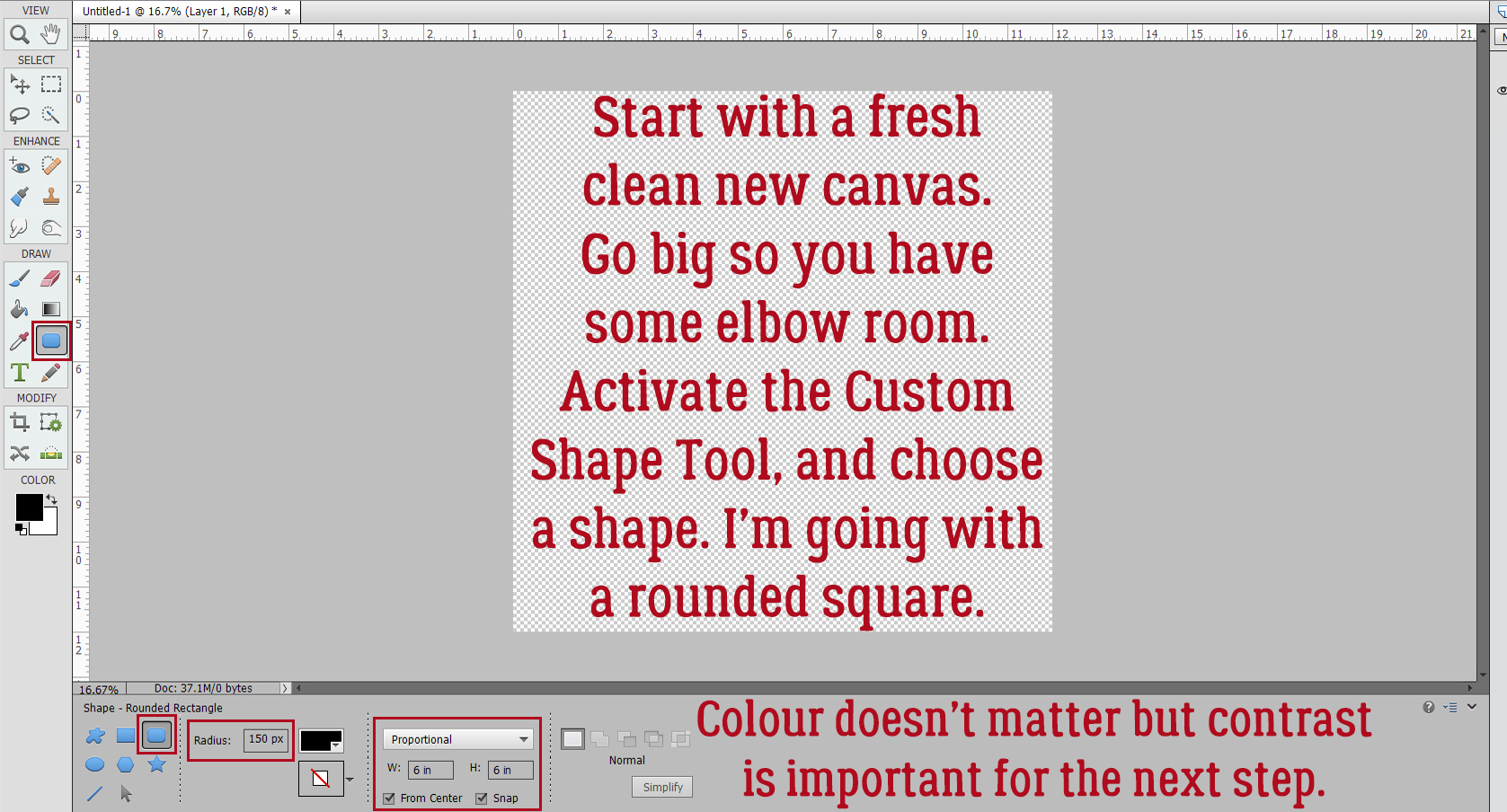Choose the Ellipse shape option
Image resolution: width=1507 pixels, height=812 pixels.
pyautogui.click(x=95, y=765)
